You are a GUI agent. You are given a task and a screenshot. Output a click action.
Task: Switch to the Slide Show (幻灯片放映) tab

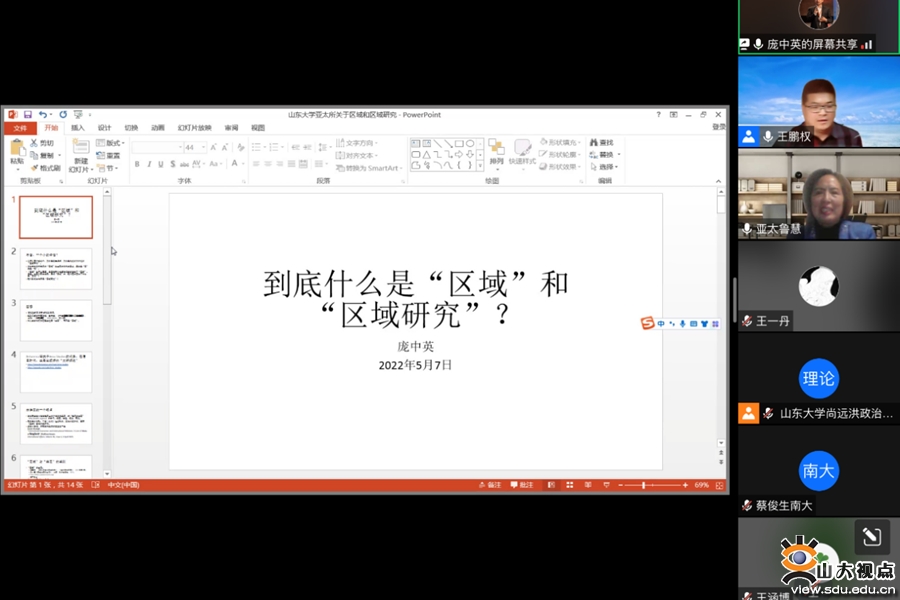[195, 128]
